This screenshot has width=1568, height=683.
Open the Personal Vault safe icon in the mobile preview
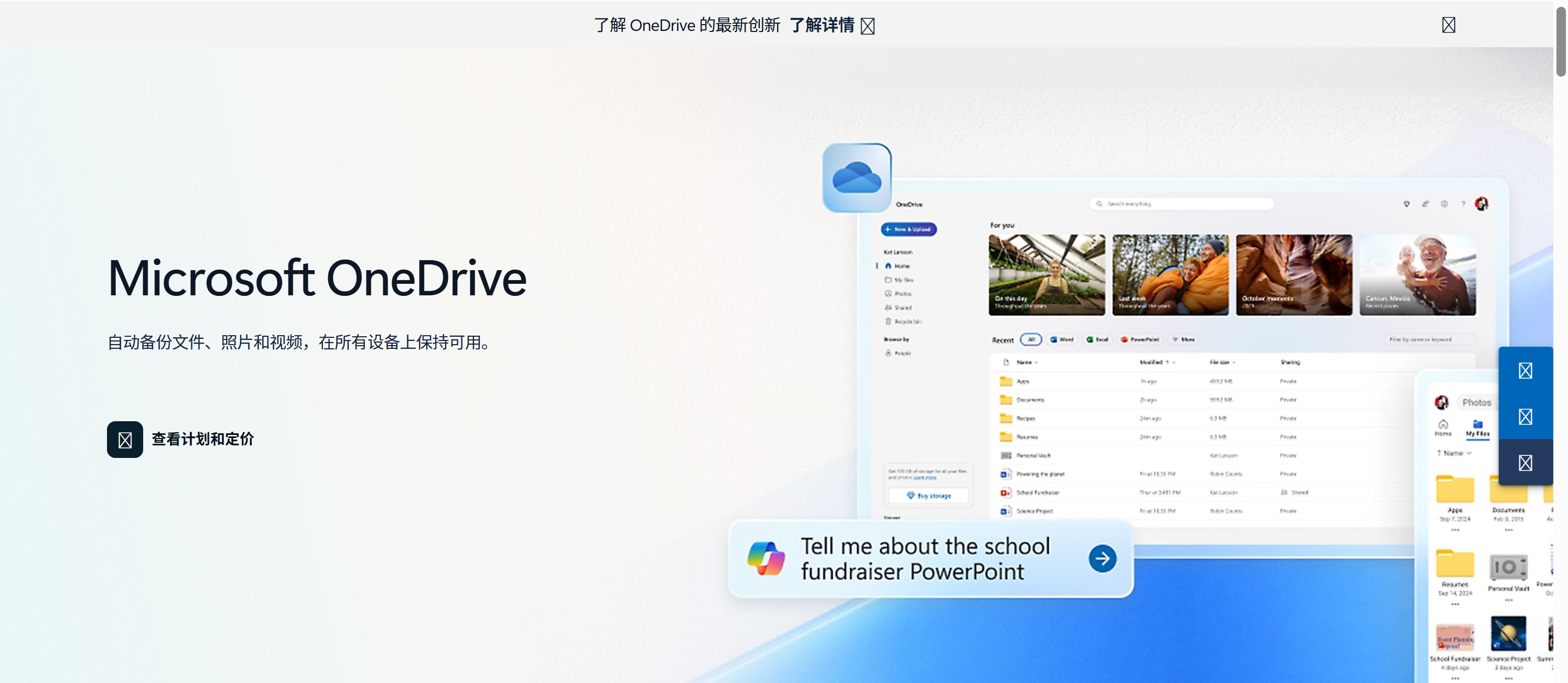[x=1508, y=568]
